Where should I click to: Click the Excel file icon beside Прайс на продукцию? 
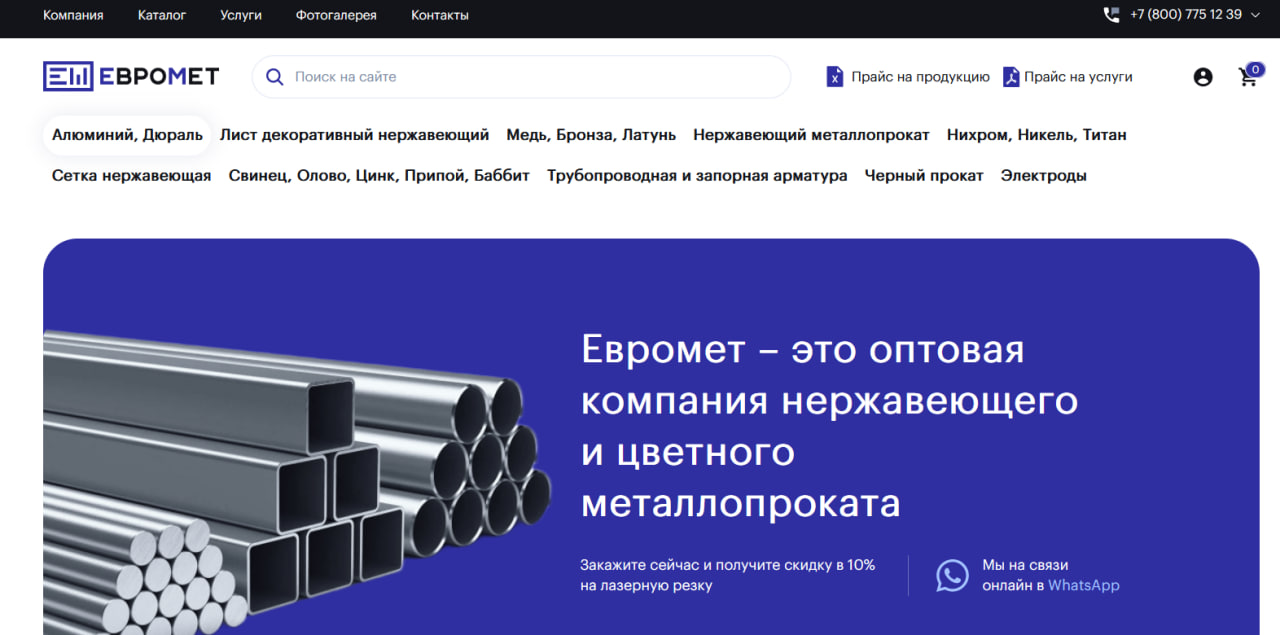click(835, 77)
